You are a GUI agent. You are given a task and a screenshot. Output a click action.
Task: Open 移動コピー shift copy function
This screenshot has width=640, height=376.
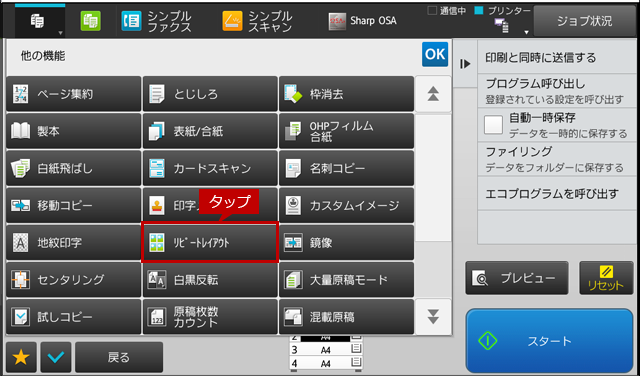pos(73,205)
